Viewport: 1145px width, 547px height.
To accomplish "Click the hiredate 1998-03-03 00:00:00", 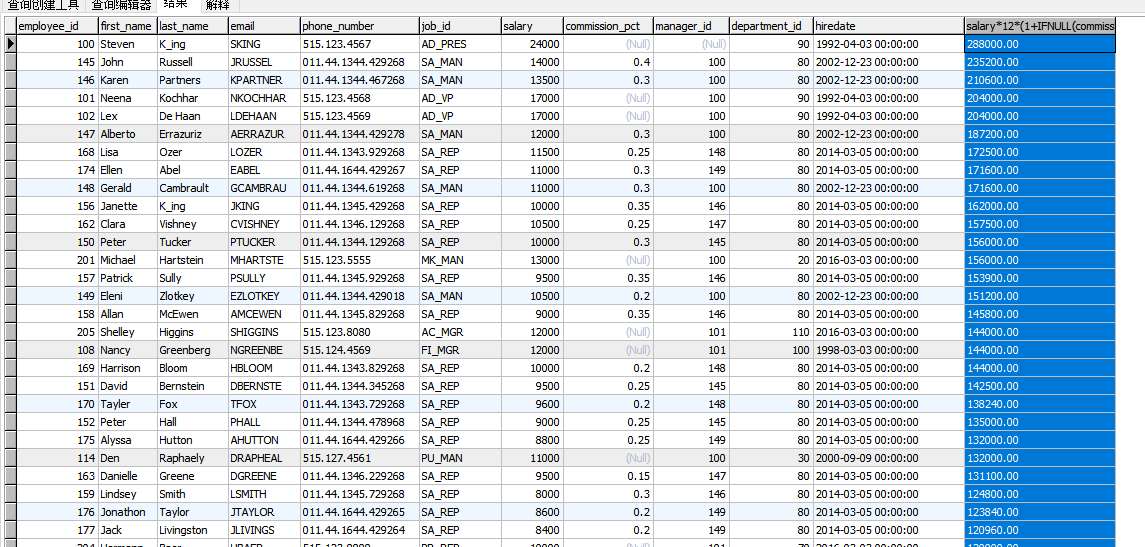I will pyautogui.click(x=889, y=350).
